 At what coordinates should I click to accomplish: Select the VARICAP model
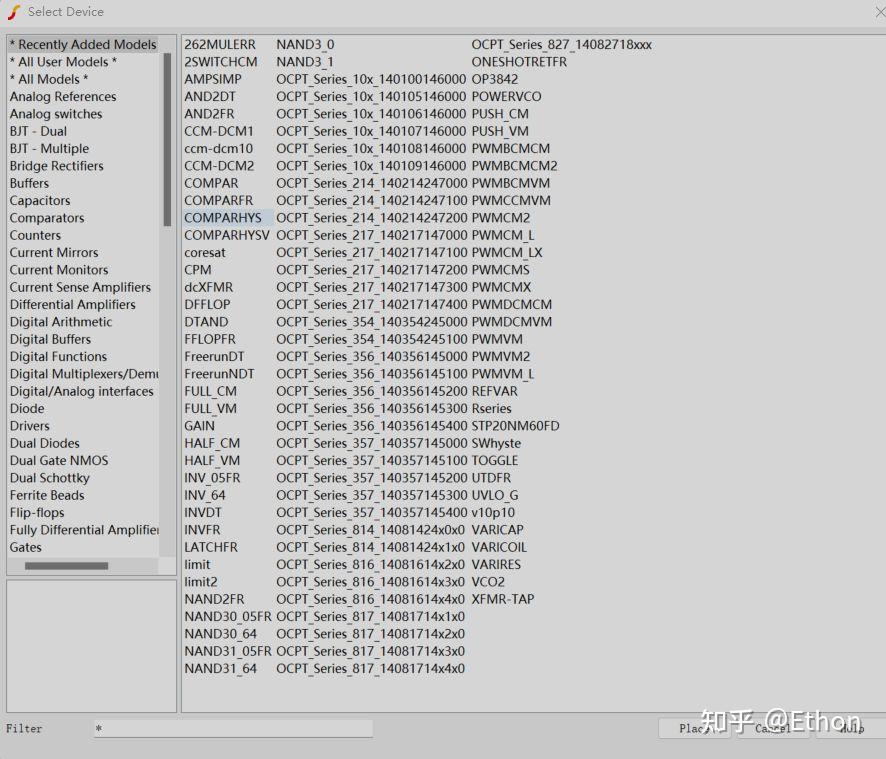coord(497,530)
